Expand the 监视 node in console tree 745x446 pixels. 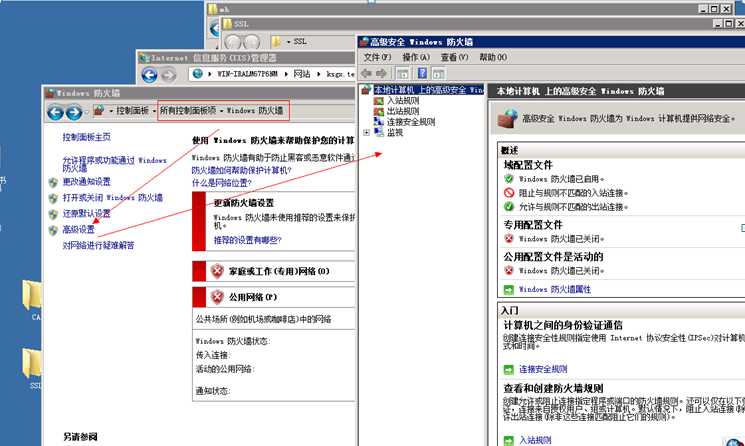click(x=366, y=133)
